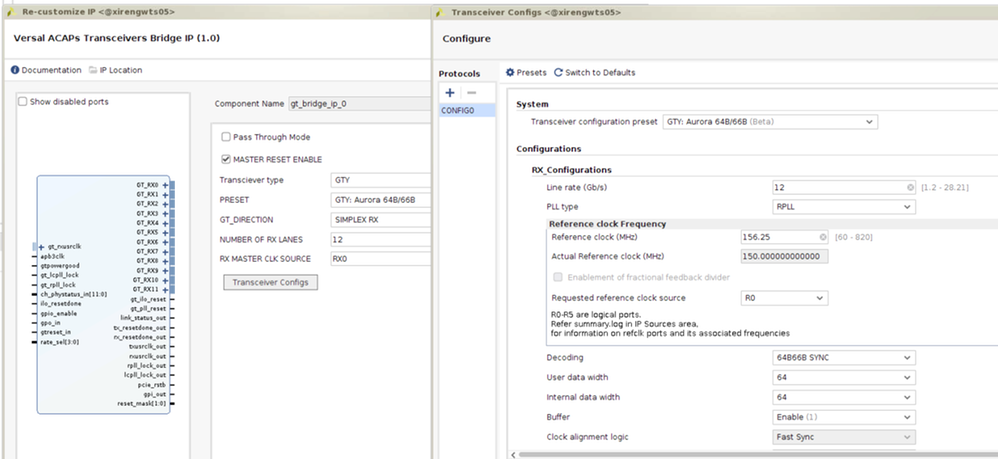Screen dimensions: 998x459
Task: Open Decoding dropdown showing 64B66B SYNC
Action: point(844,358)
